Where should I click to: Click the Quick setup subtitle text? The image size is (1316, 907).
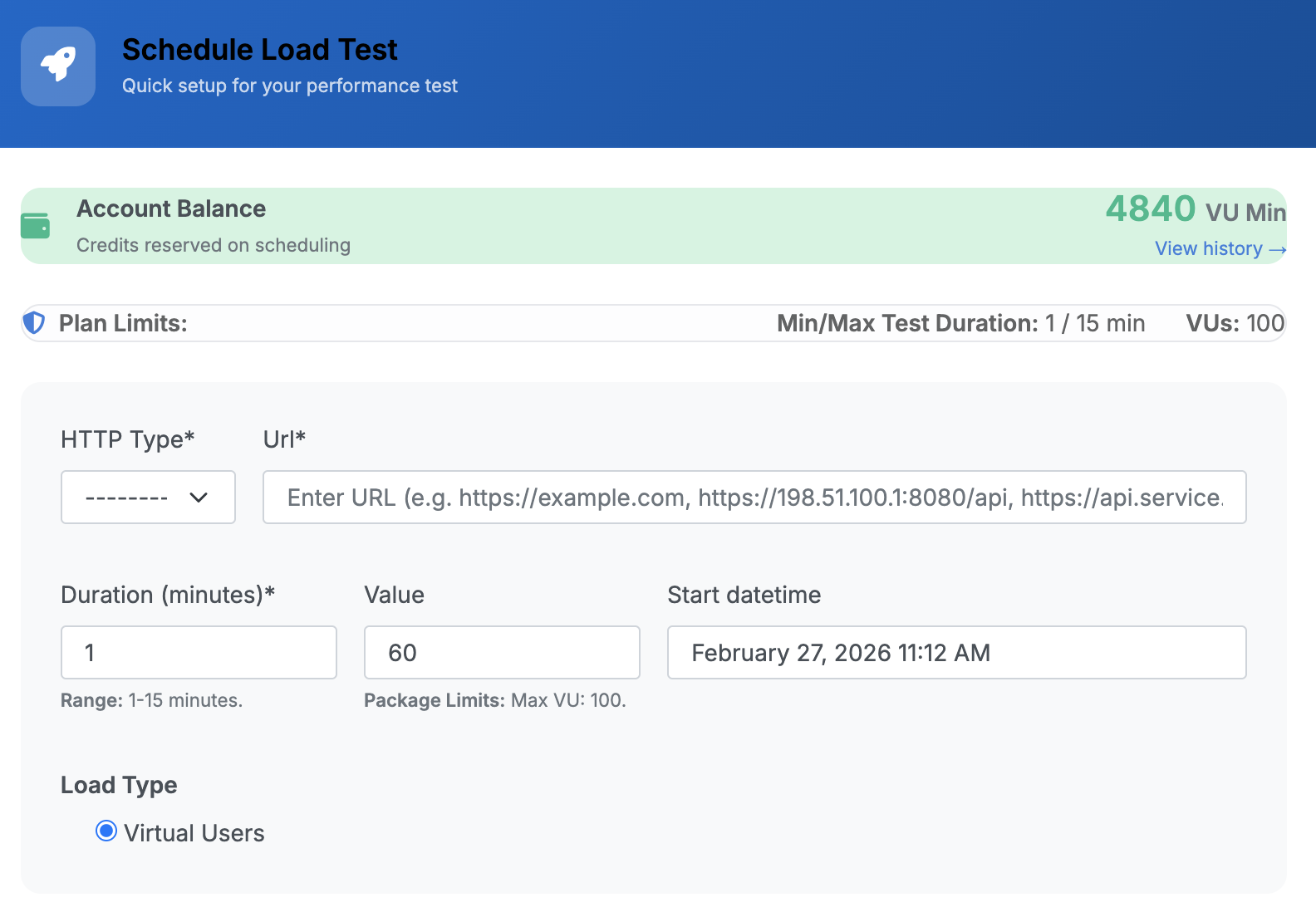(290, 86)
